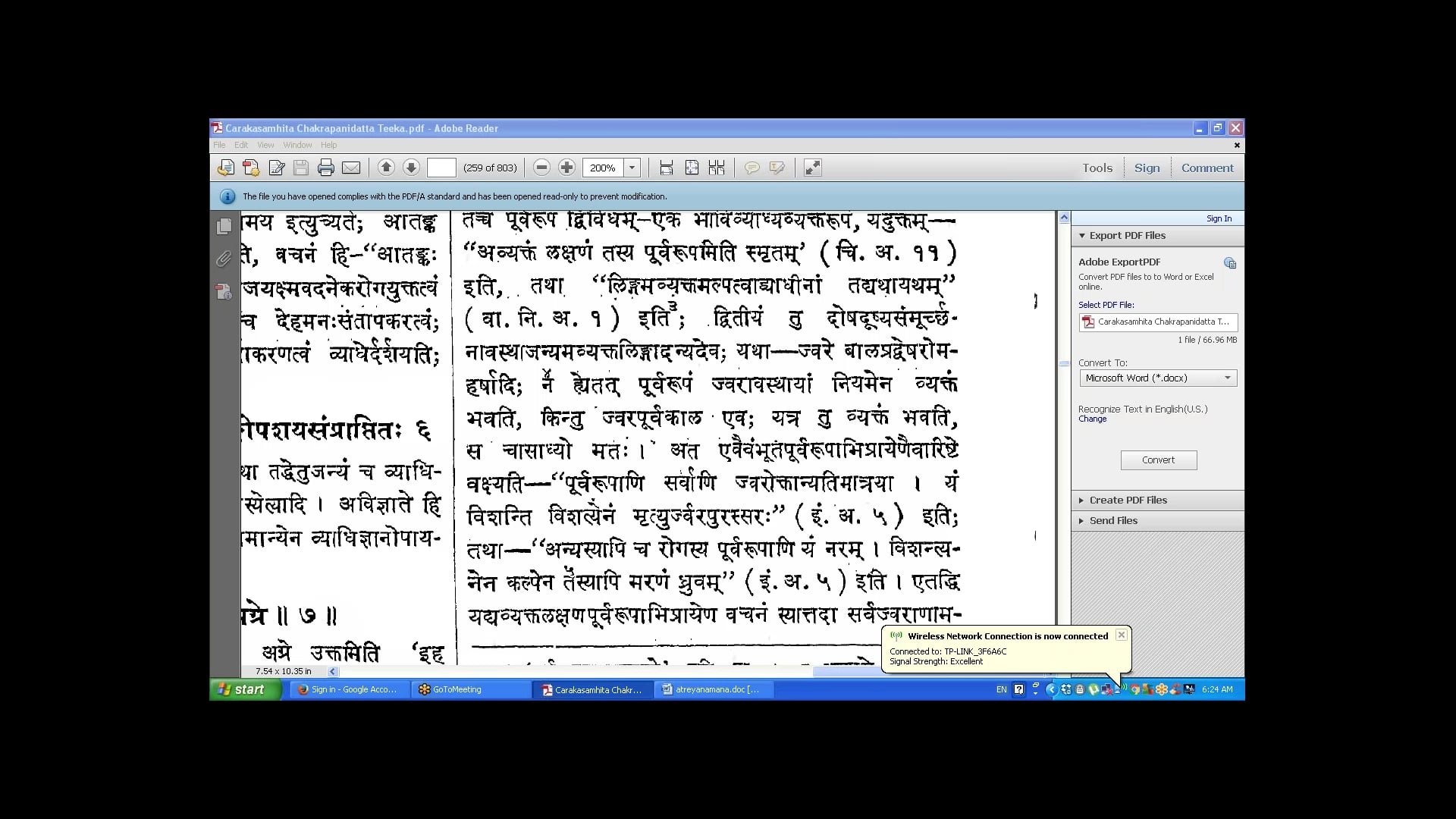Viewport: 1456px width, 819px height.
Task: Toggle fit one full page view
Action: coord(692,168)
